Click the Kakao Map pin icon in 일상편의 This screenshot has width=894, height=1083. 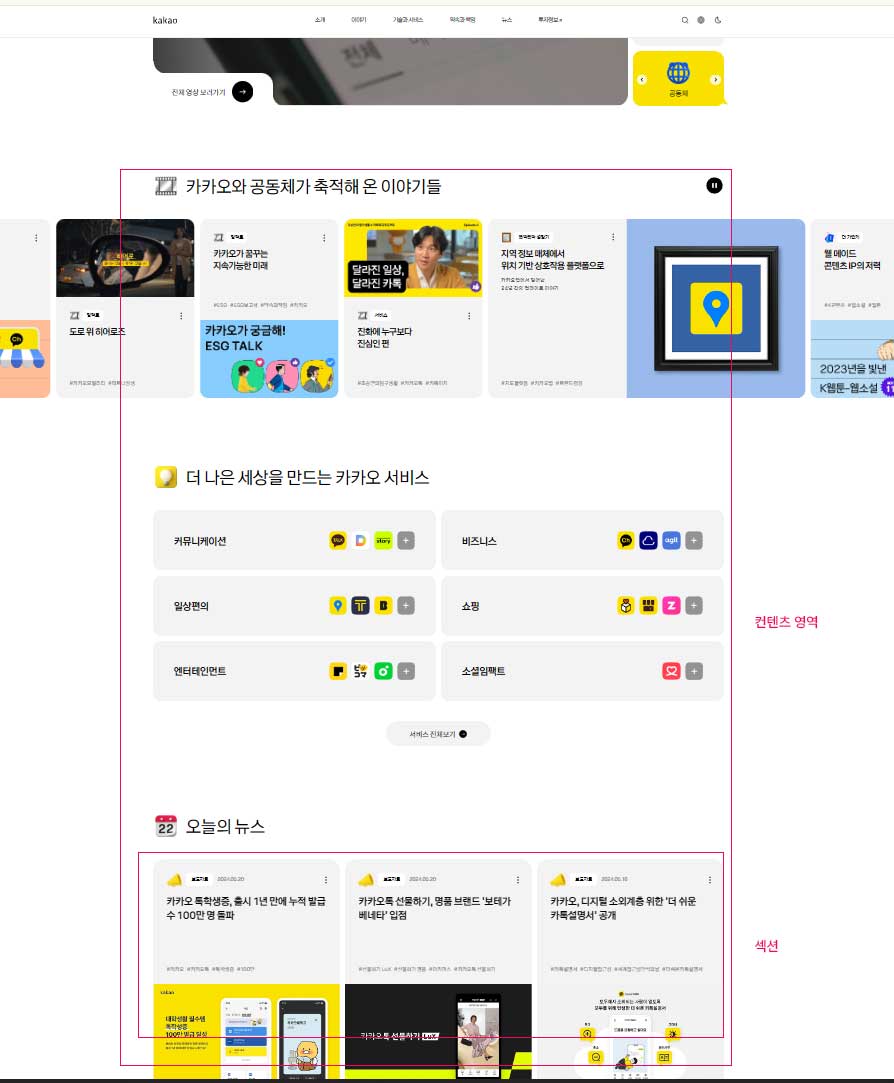pyautogui.click(x=338, y=606)
